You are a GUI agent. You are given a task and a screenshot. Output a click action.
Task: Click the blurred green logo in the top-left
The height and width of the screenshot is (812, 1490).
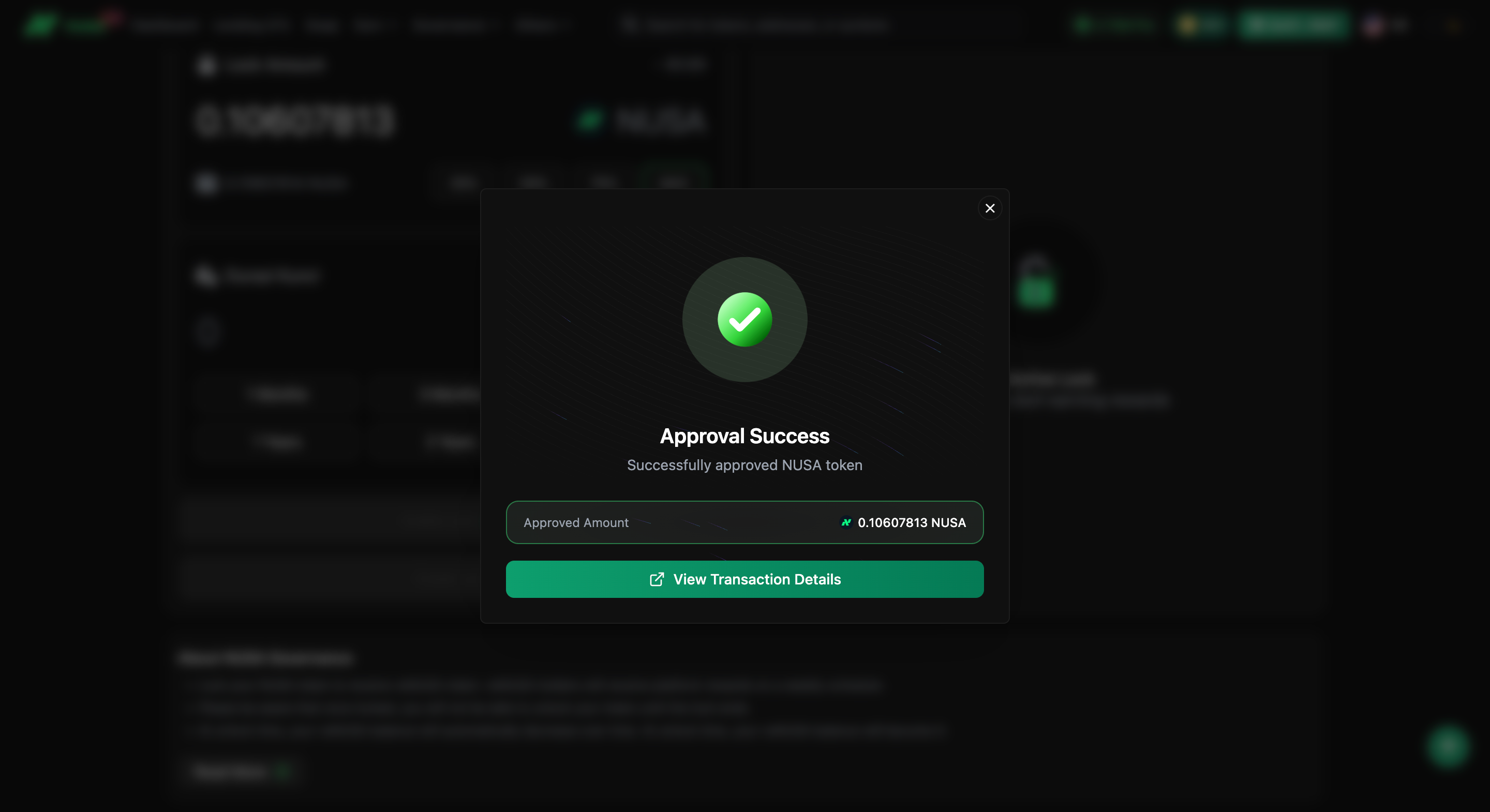point(40,24)
